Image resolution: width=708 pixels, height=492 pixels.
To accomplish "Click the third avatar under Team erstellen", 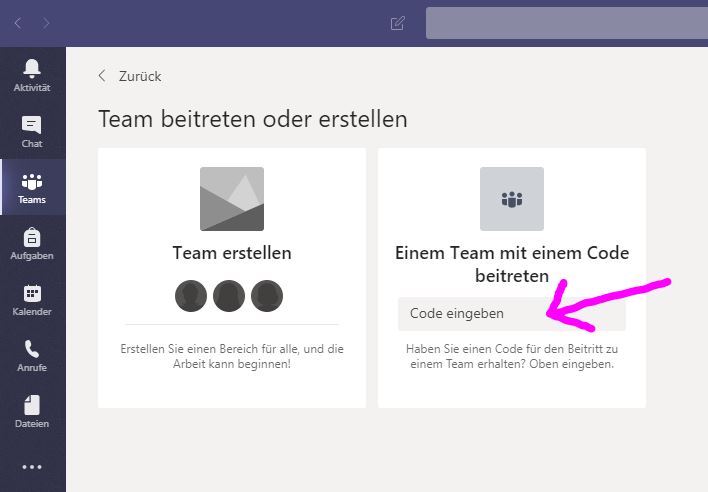I will point(267,296).
